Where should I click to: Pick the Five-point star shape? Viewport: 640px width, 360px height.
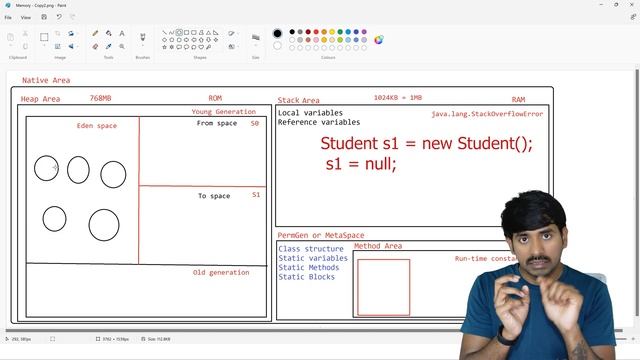click(164, 47)
